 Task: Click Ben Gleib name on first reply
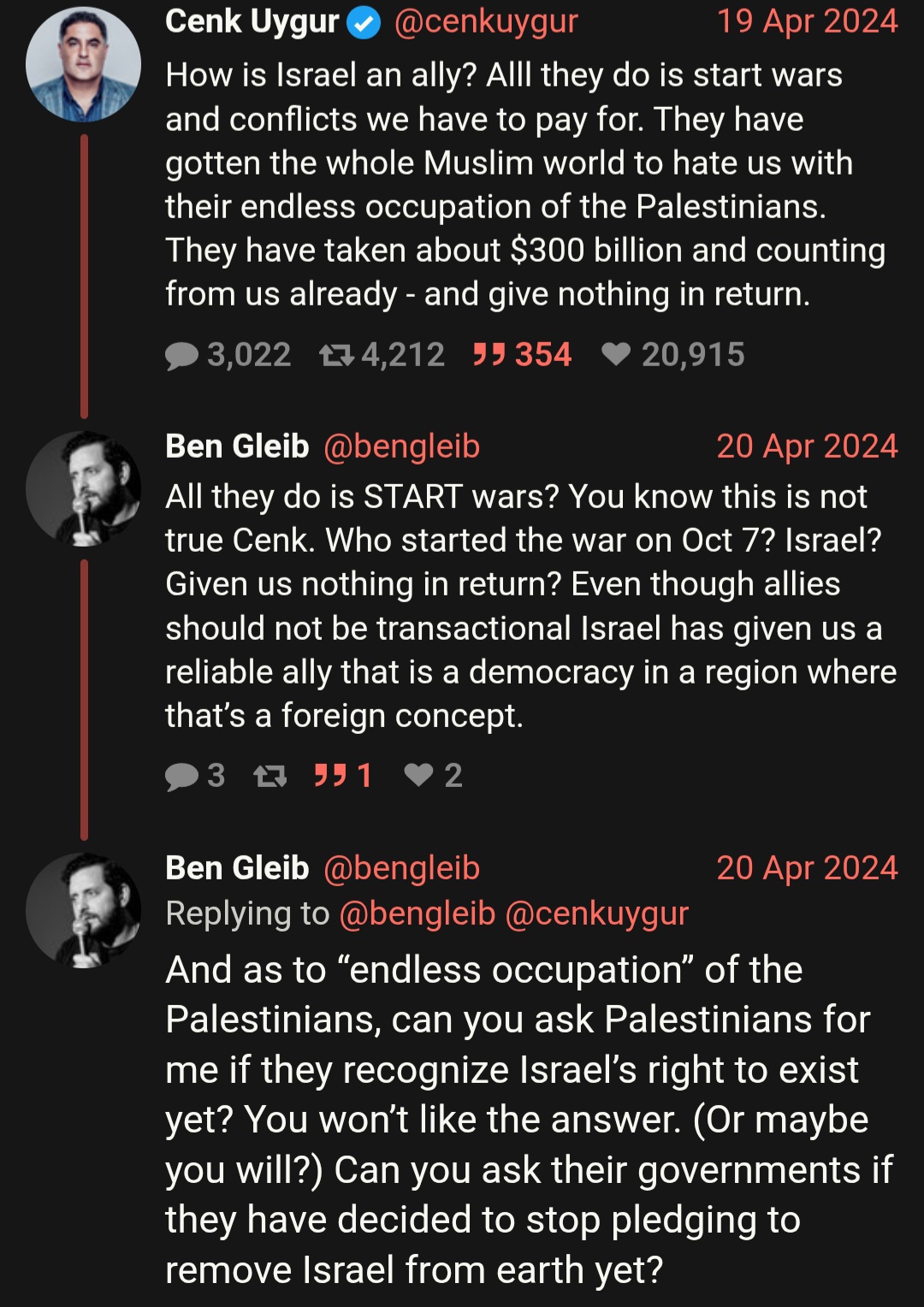tap(237, 447)
